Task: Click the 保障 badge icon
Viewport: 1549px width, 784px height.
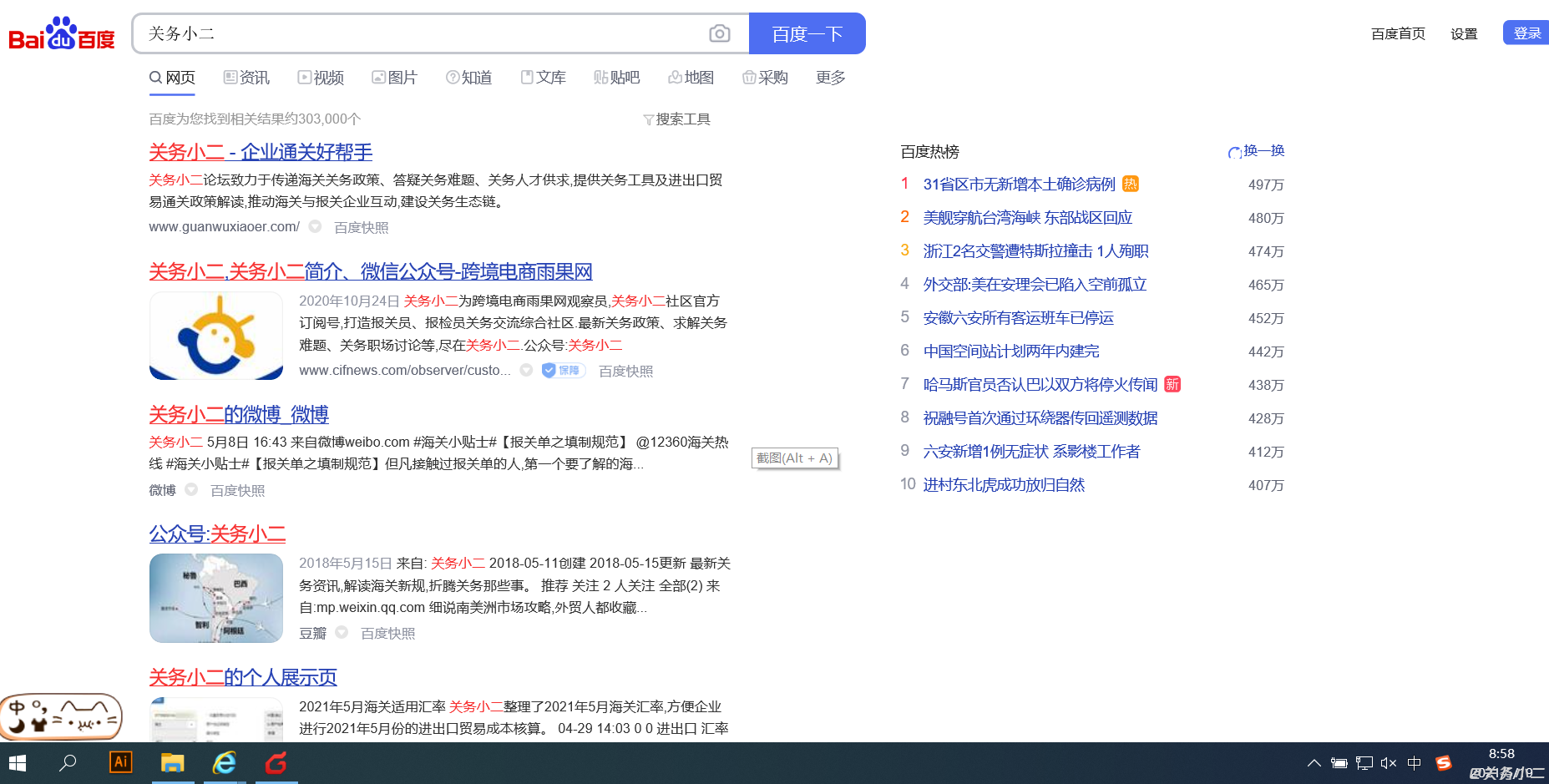Action: [562, 370]
